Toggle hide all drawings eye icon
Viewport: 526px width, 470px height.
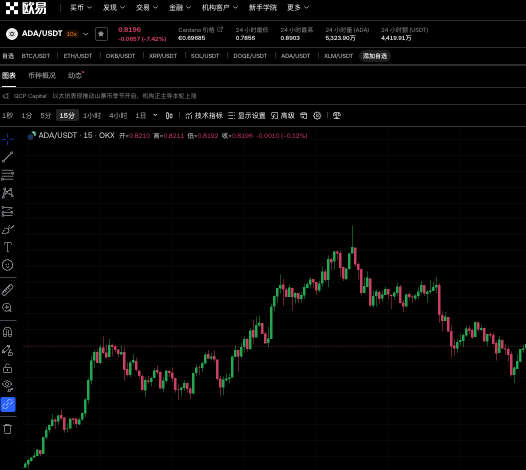[x=7, y=386]
